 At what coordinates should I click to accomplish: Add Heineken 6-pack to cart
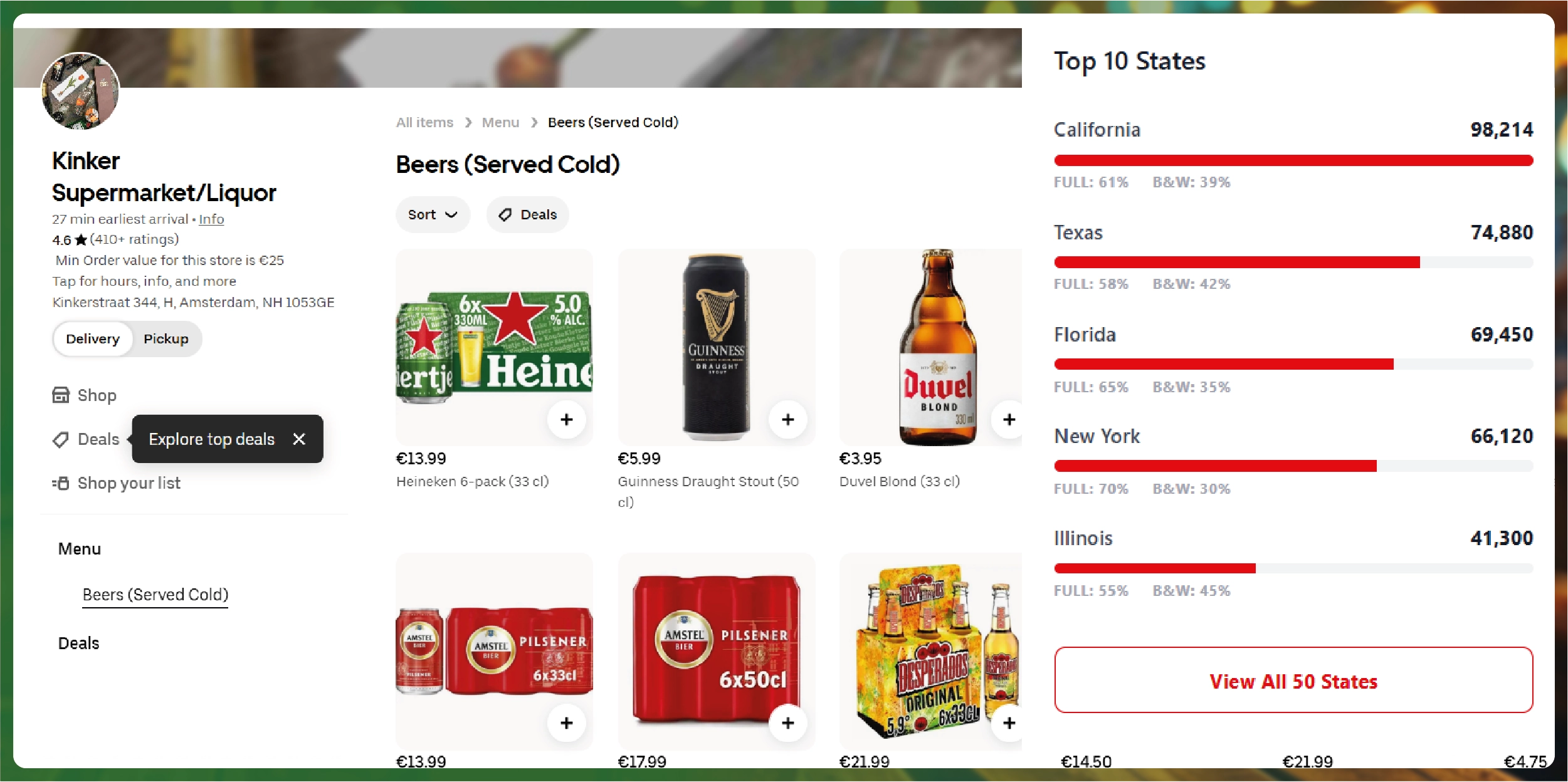566,419
